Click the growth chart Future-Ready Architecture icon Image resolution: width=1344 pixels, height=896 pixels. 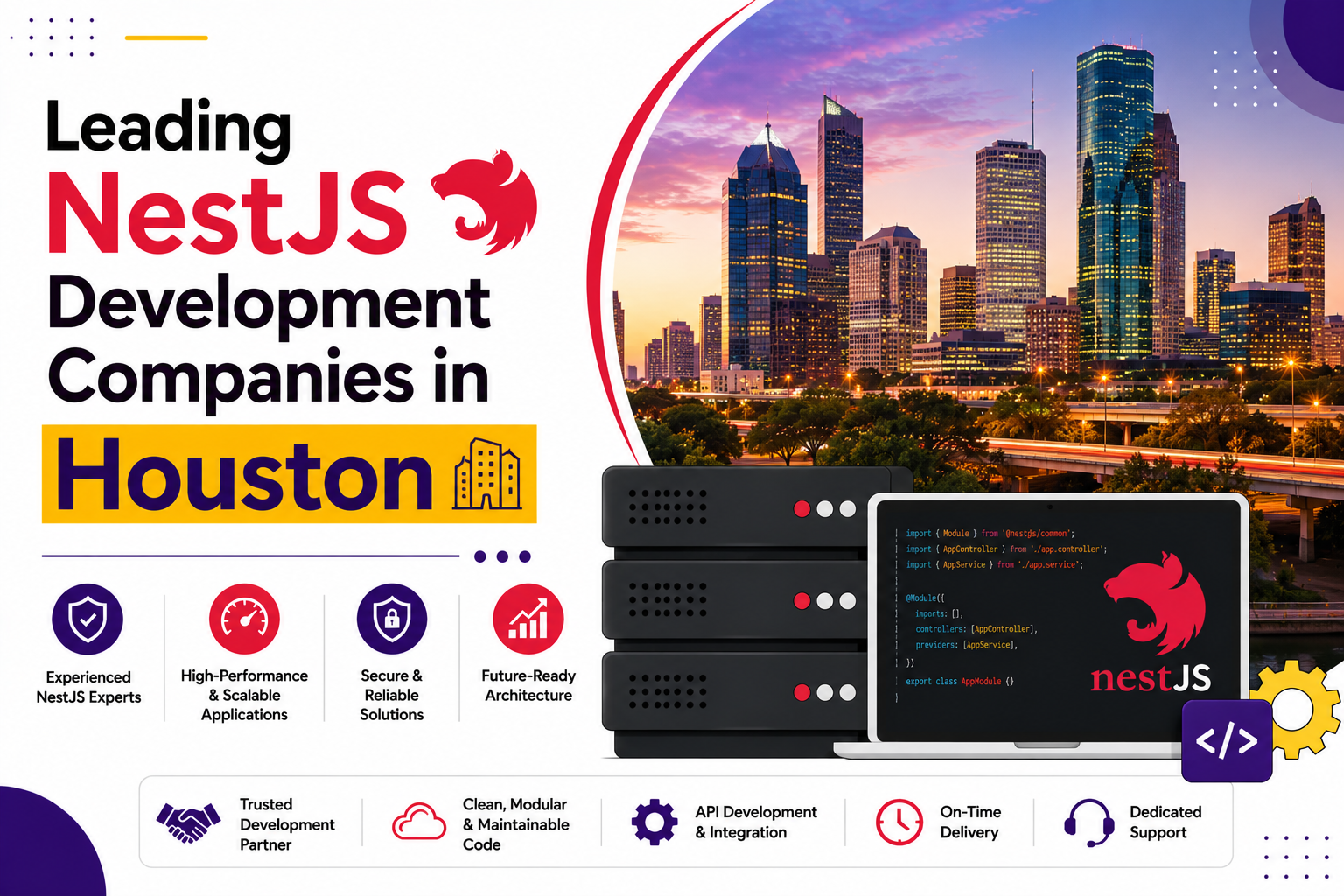pyautogui.click(x=528, y=619)
